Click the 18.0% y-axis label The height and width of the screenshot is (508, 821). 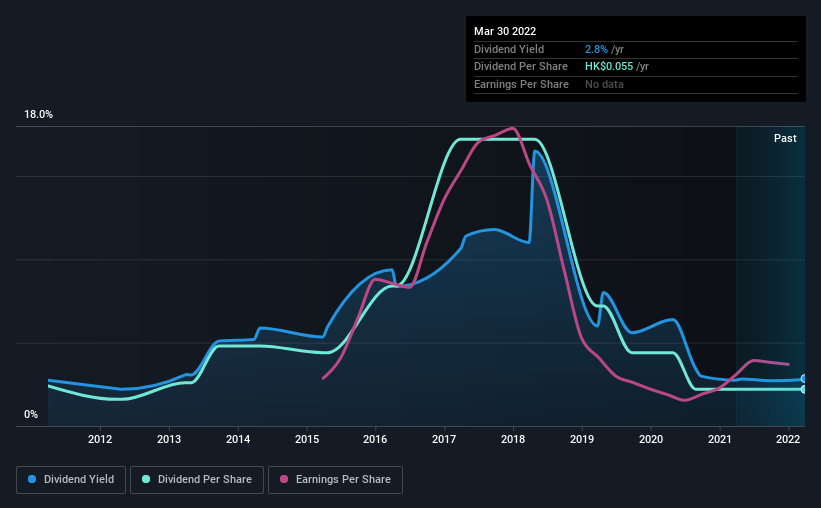coord(39,115)
